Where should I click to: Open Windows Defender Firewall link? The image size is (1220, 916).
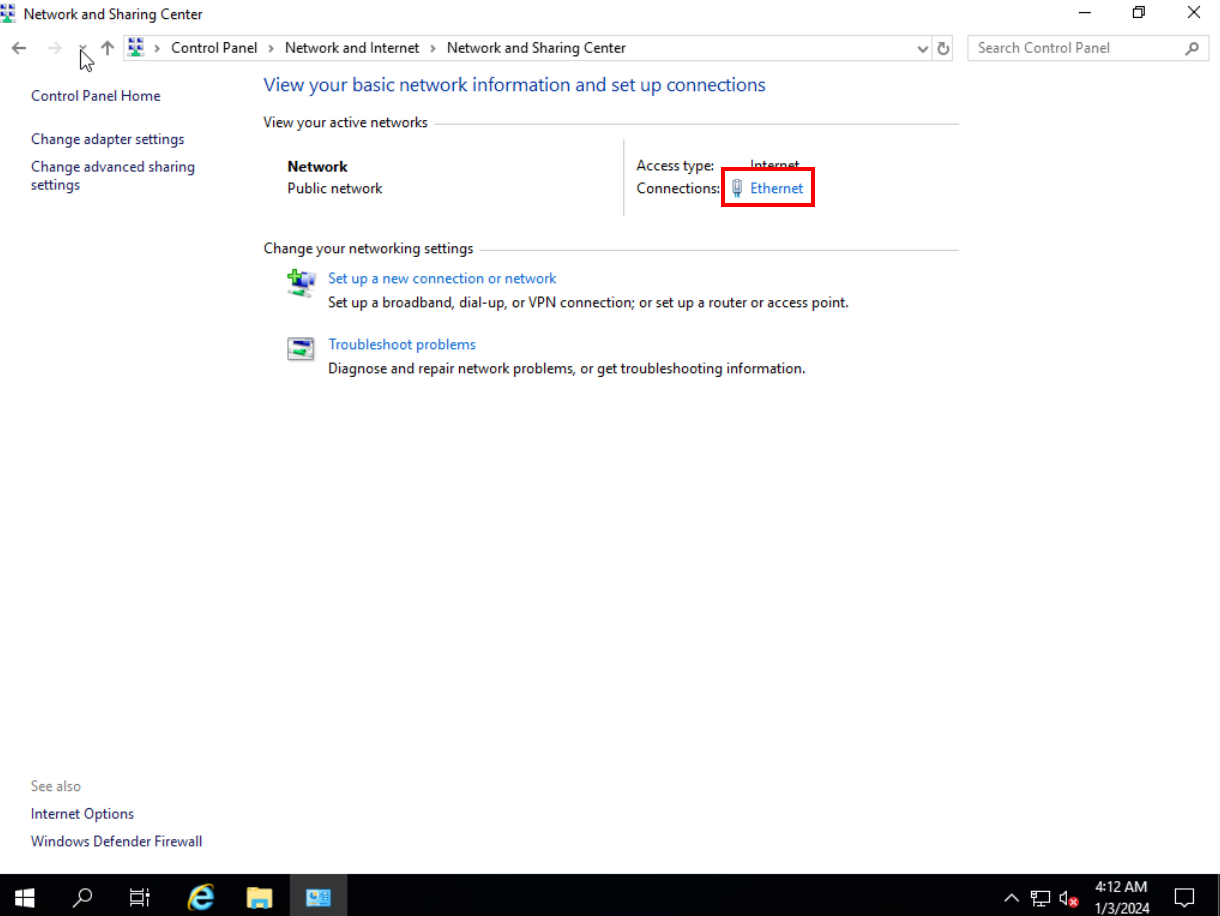116,841
